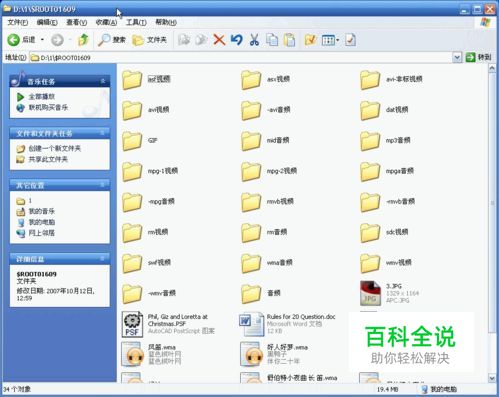
Task: Click the grey Forward arrow button
Action: 57,40
